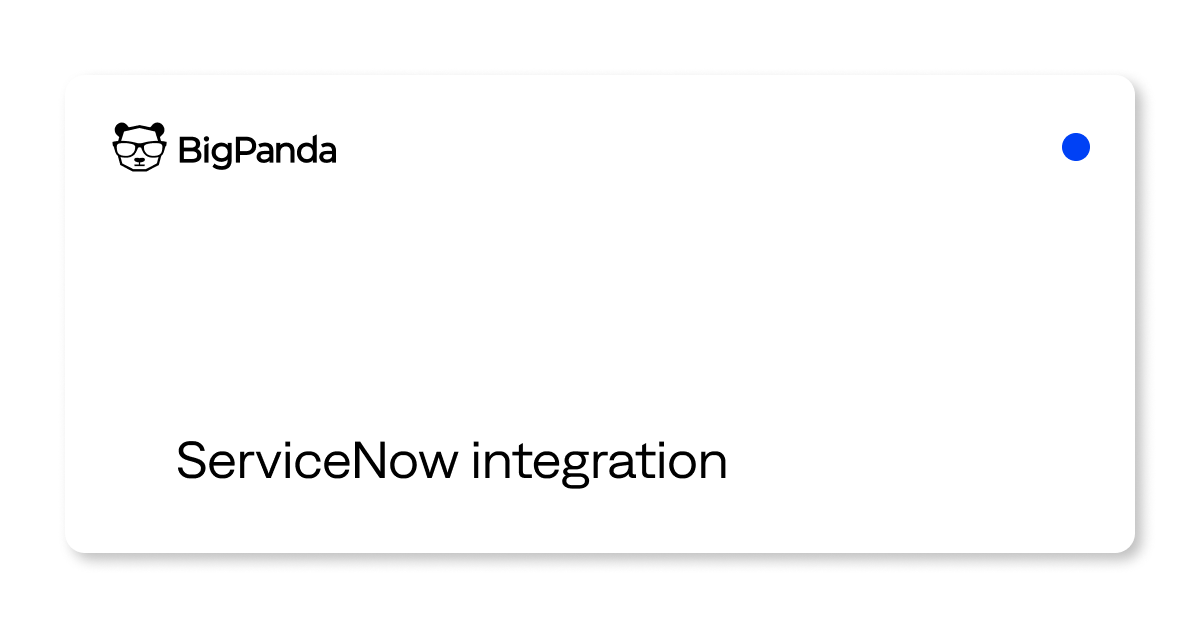Click the final n of integration
This screenshot has height=628, width=1200.
pyautogui.click(x=714, y=466)
